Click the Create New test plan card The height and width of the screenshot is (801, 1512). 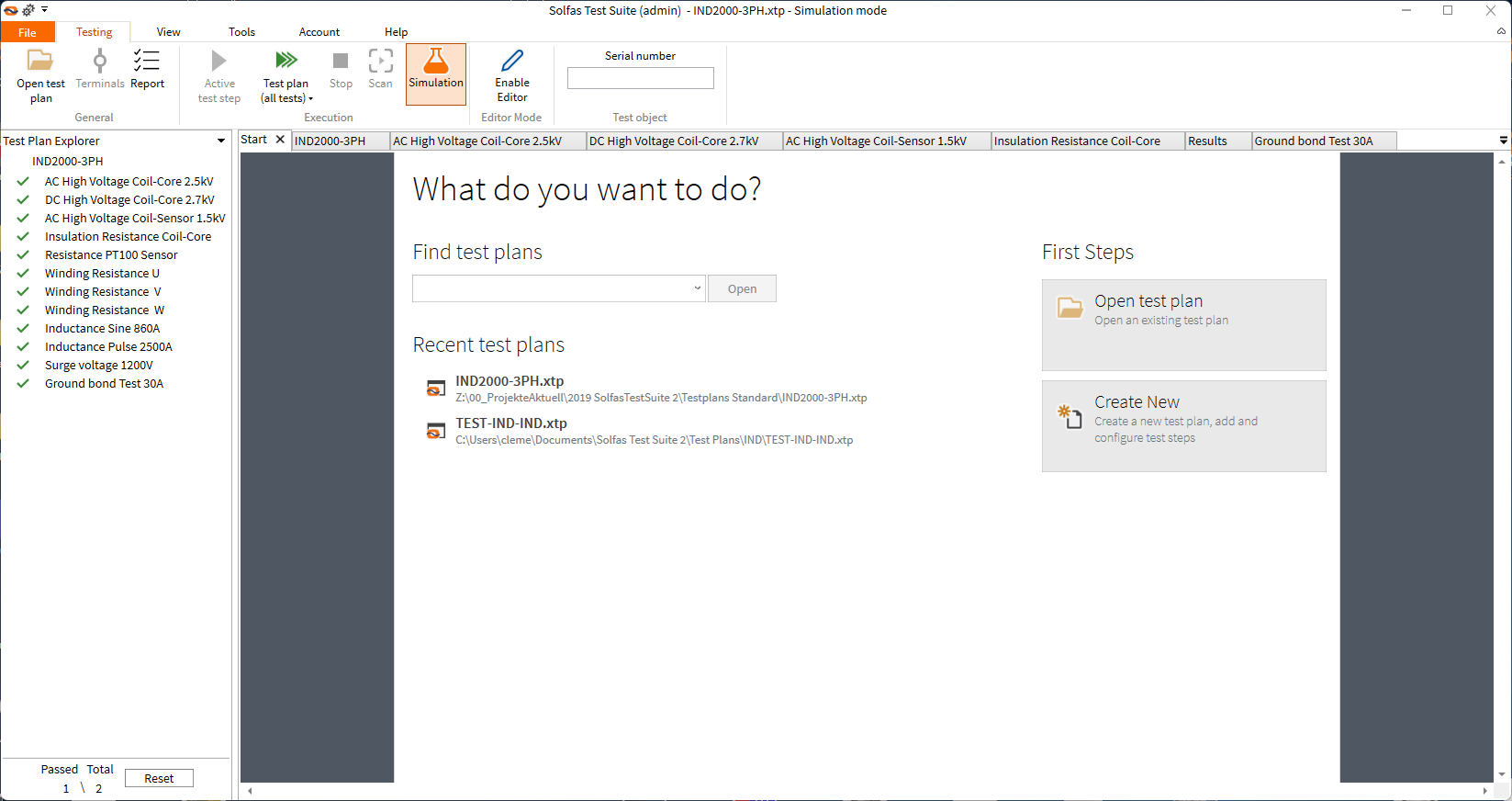[1184, 426]
